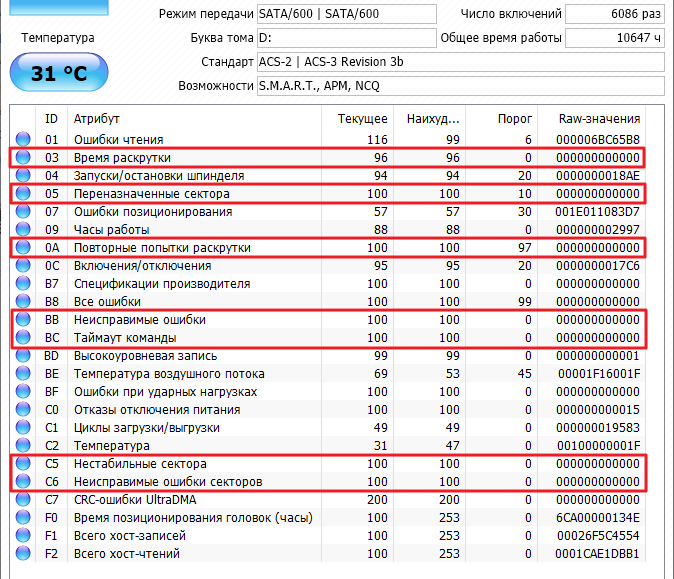Click the Raw-значения column header
This screenshot has height=579, width=674.
pos(599,119)
